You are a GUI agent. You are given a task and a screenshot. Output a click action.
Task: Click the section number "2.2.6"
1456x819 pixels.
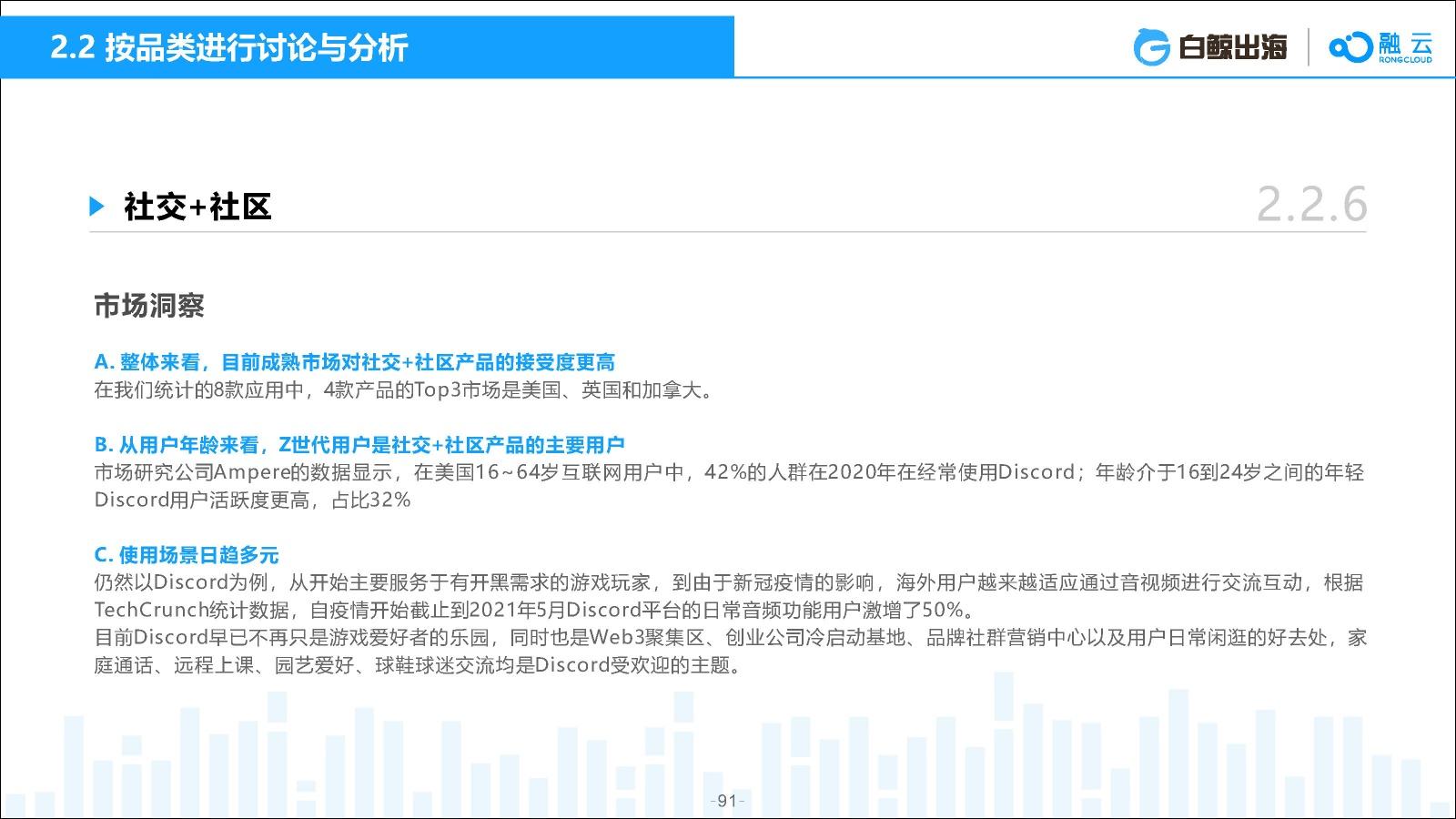click(x=1311, y=204)
